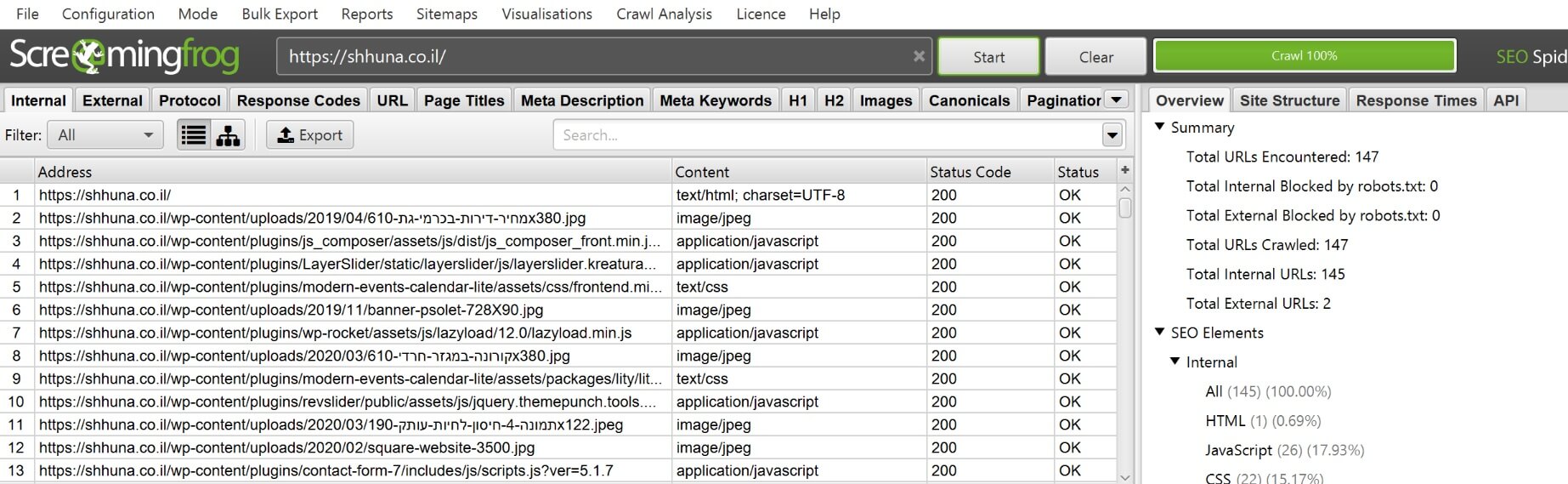Open the Configuration menu
This screenshot has height=484, width=1568.
pyautogui.click(x=108, y=14)
